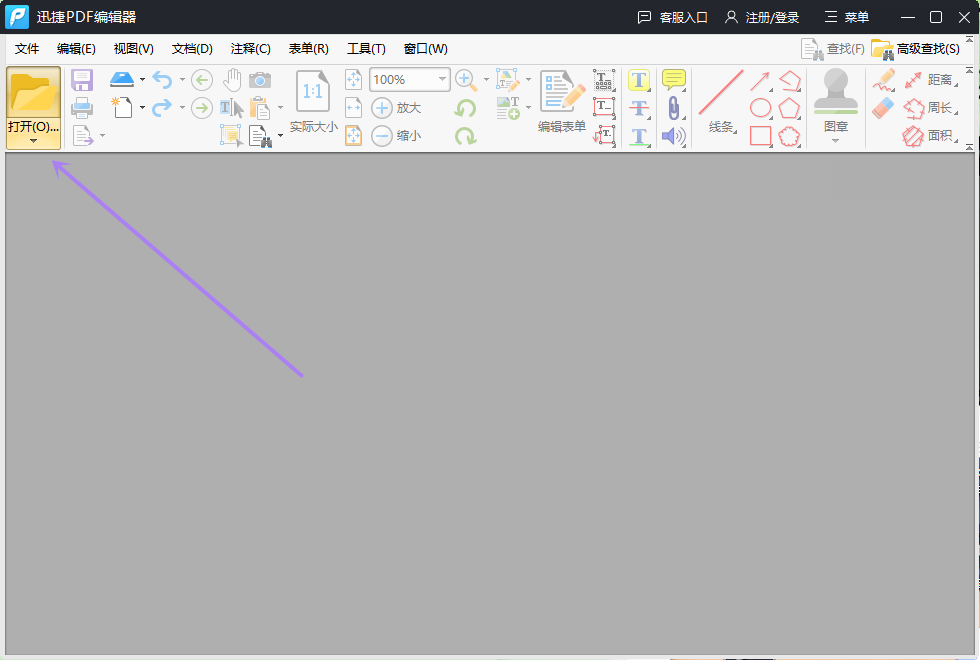
Task: Open the Tools (T) menu
Action: click(366, 49)
